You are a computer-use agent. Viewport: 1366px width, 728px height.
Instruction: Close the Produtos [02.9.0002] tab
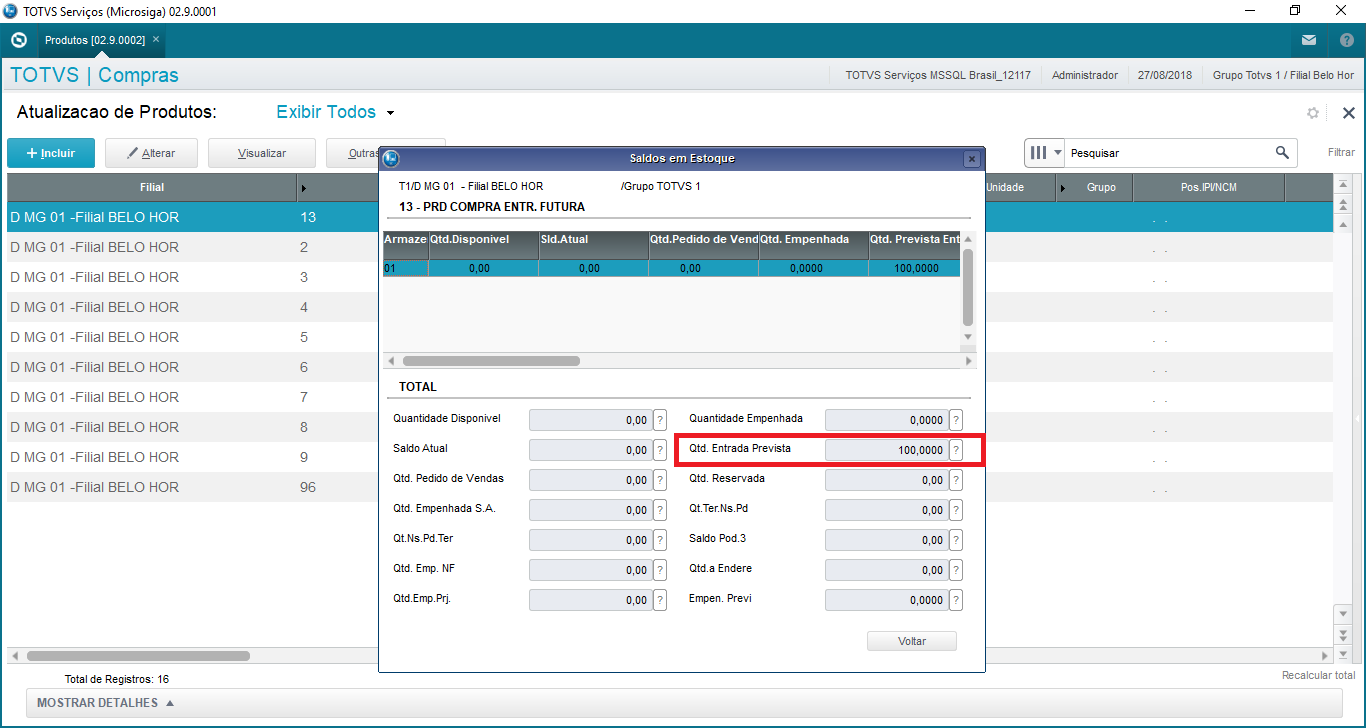(x=156, y=39)
